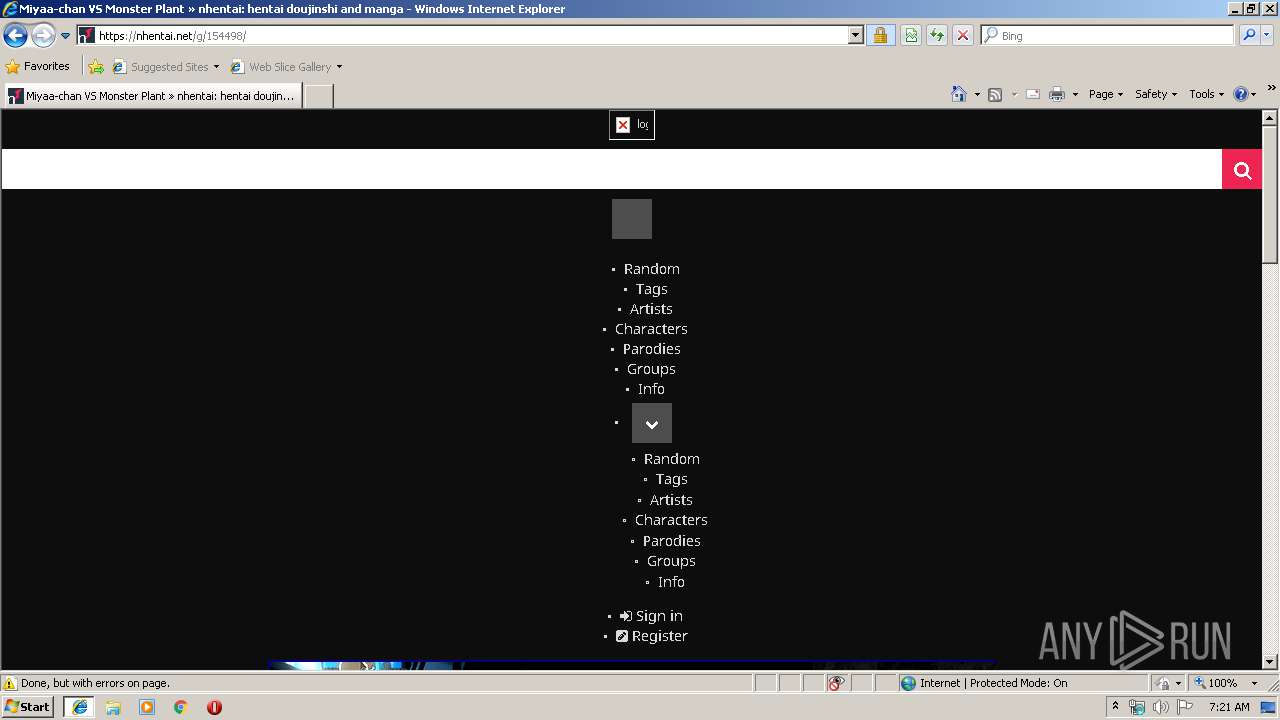The image size is (1280, 720).
Task: Open Info in the dropdown submenu
Action: point(671,582)
